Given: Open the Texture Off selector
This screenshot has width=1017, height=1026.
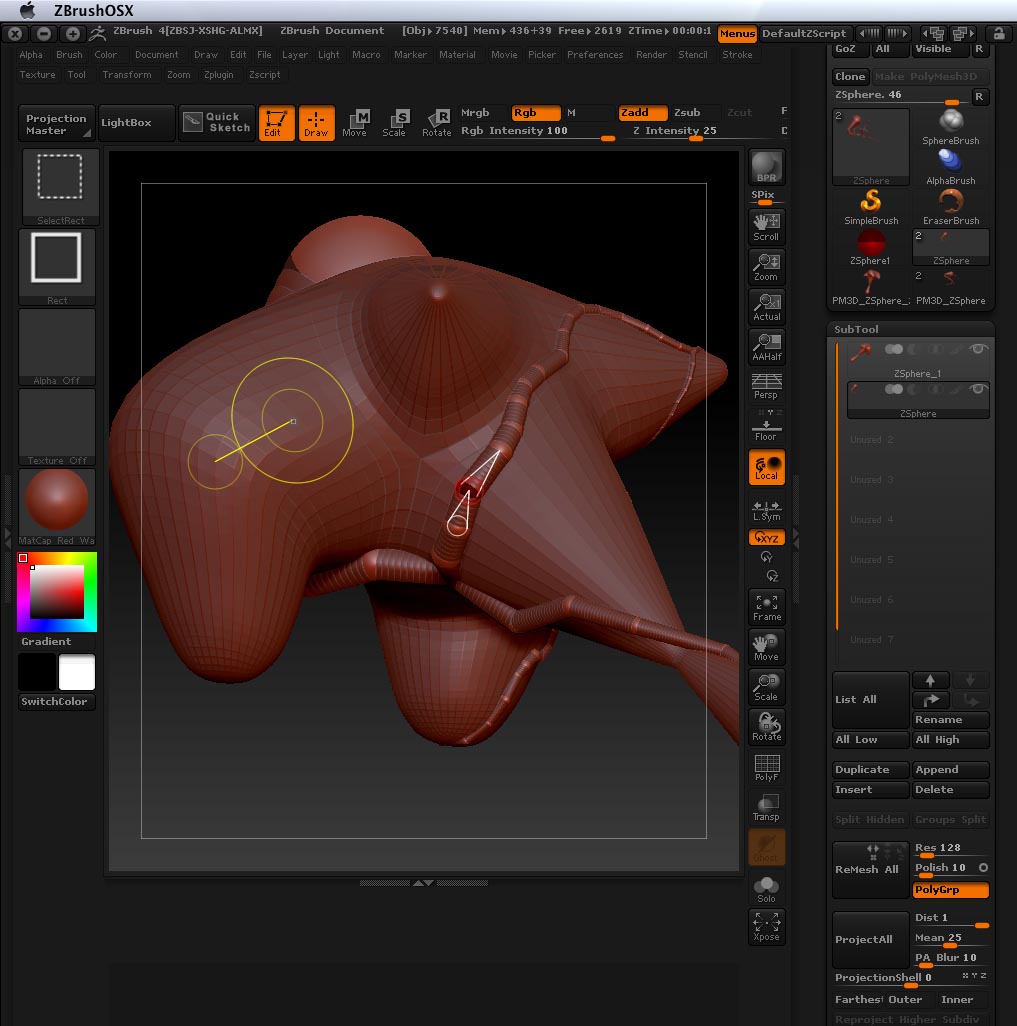Looking at the screenshot, I should (57, 427).
